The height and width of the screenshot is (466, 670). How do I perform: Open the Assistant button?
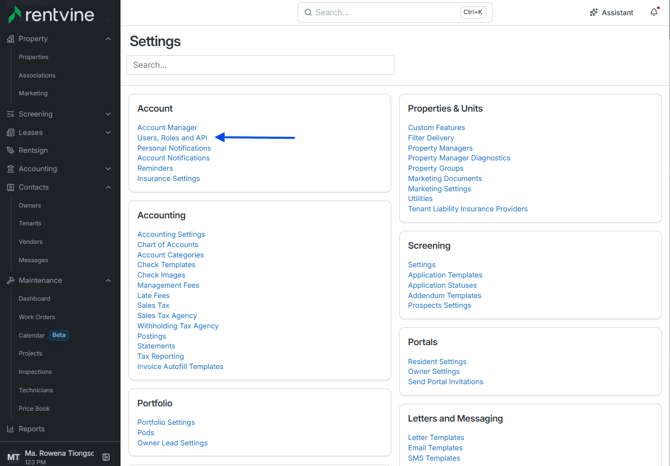pyautogui.click(x=611, y=12)
